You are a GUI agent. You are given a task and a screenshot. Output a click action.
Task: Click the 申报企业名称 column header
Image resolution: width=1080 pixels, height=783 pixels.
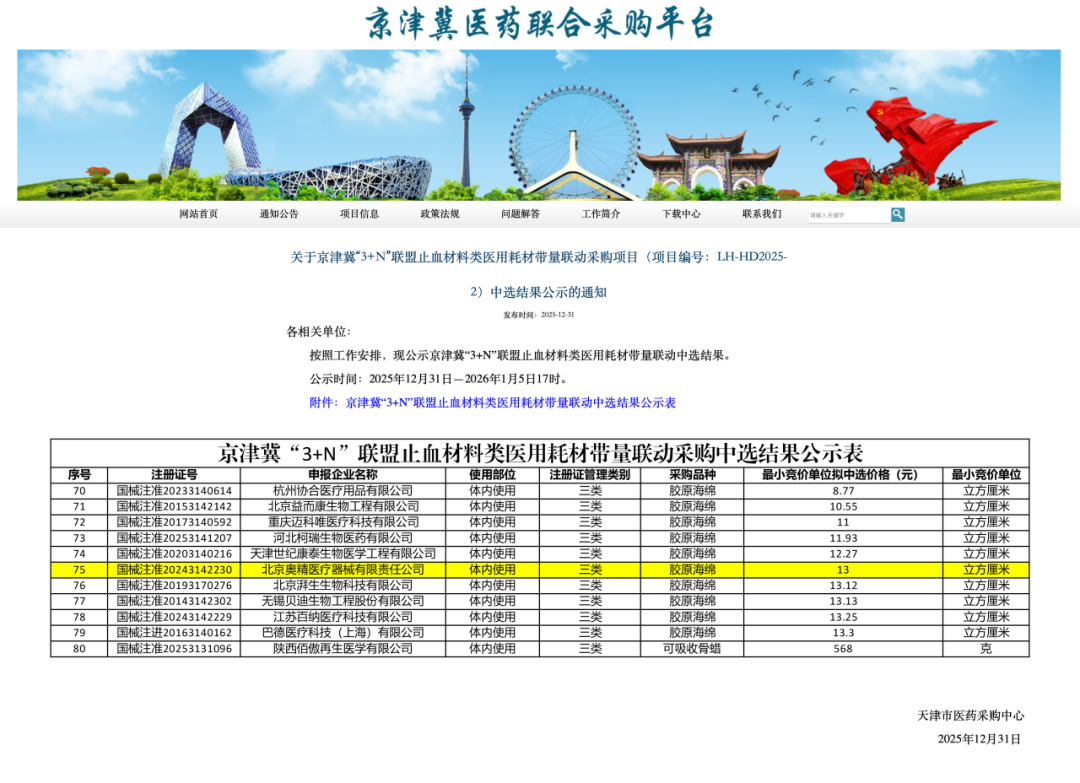[342, 474]
